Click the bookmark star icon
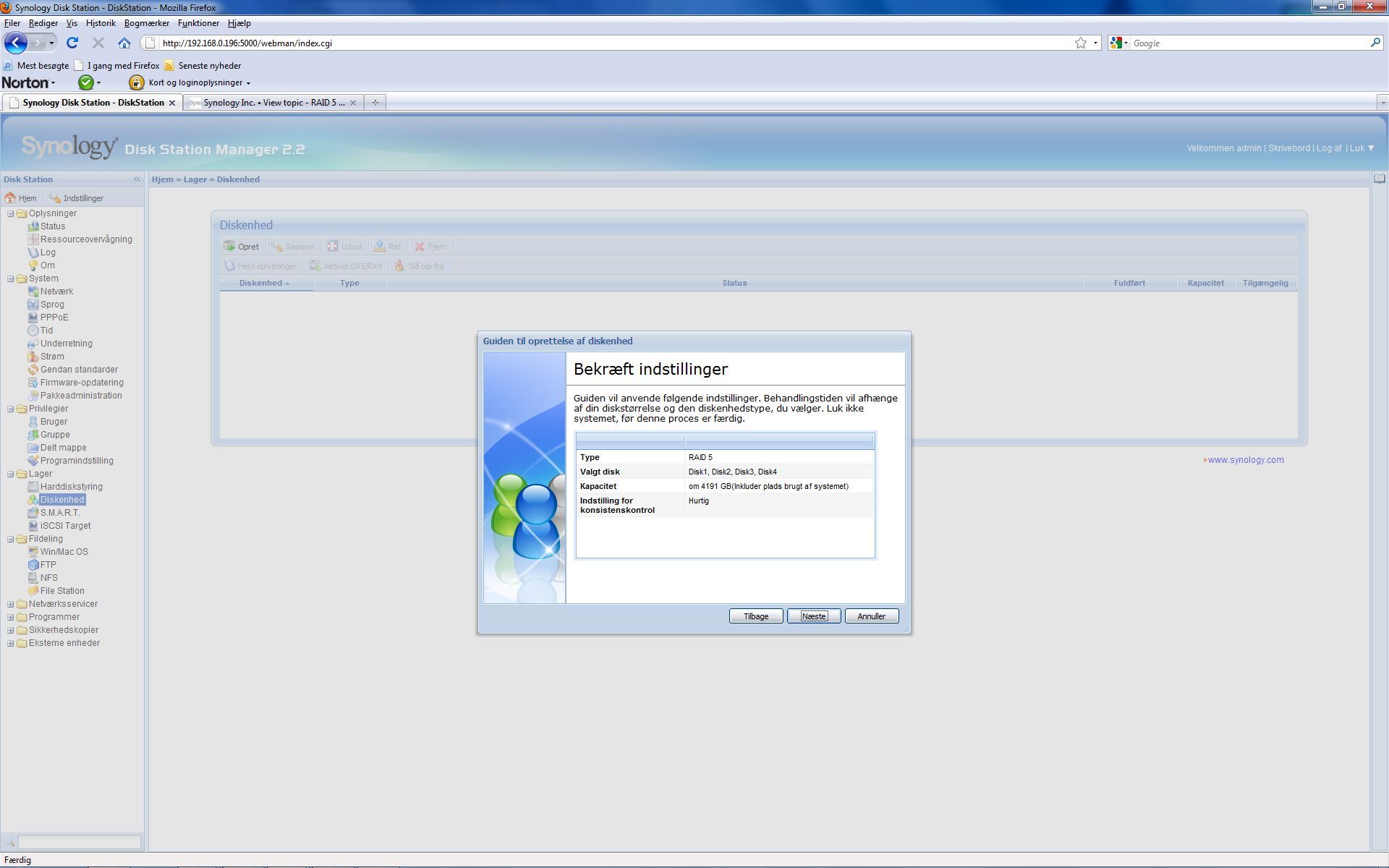This screenshot has height=868, width=1389. click(1080, 43)
